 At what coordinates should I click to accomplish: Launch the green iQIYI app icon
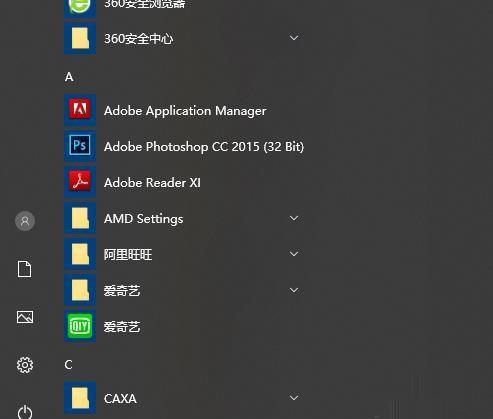click(x=80, y=326)
